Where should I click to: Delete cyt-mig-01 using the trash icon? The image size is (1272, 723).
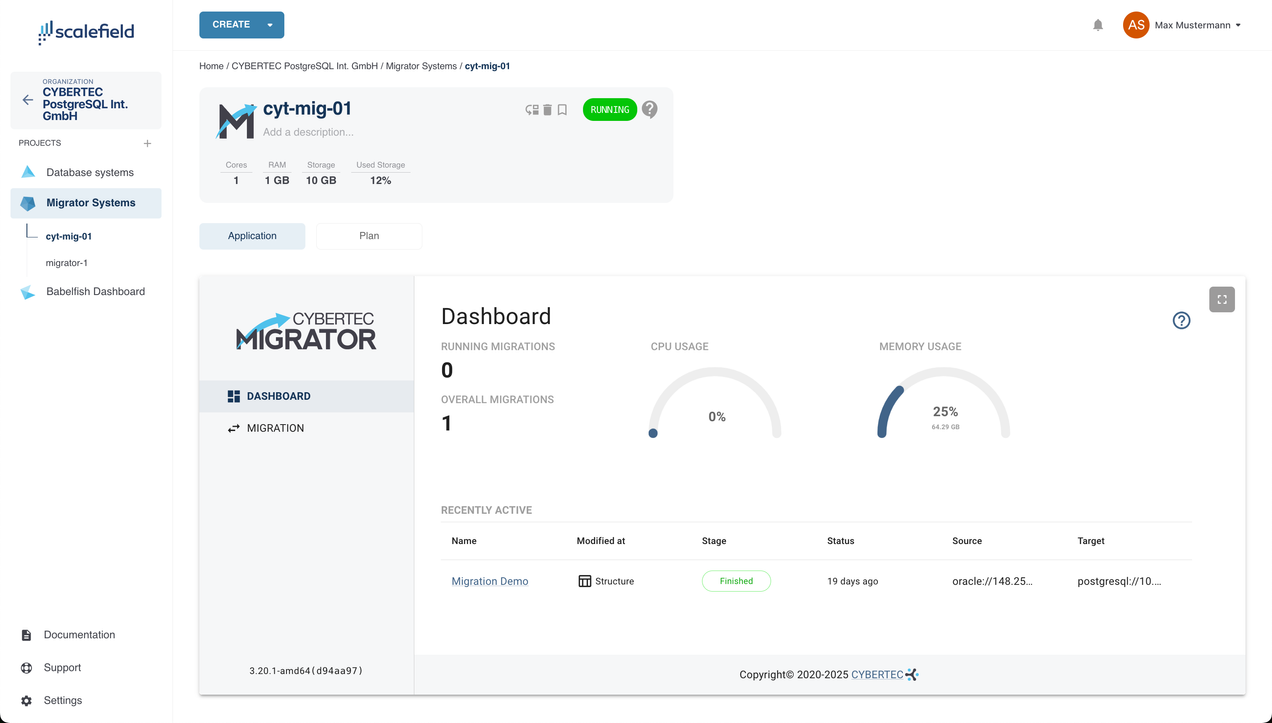pos(547,110)
